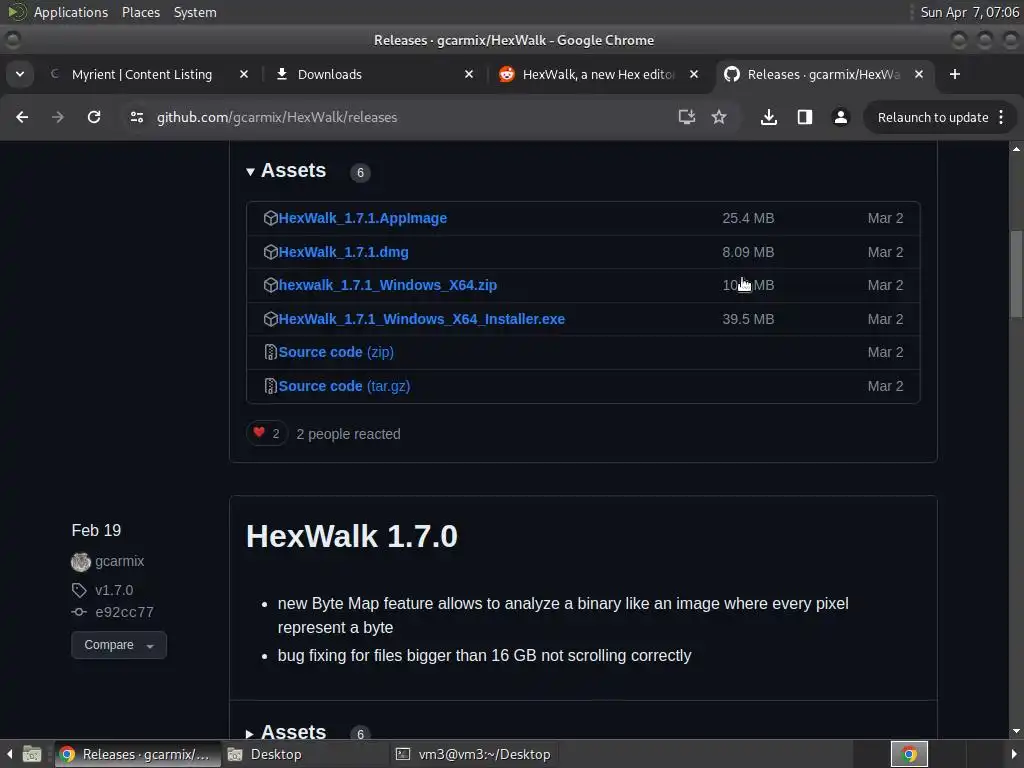Close the Myrient Content Listing tab

pos(244,74)
